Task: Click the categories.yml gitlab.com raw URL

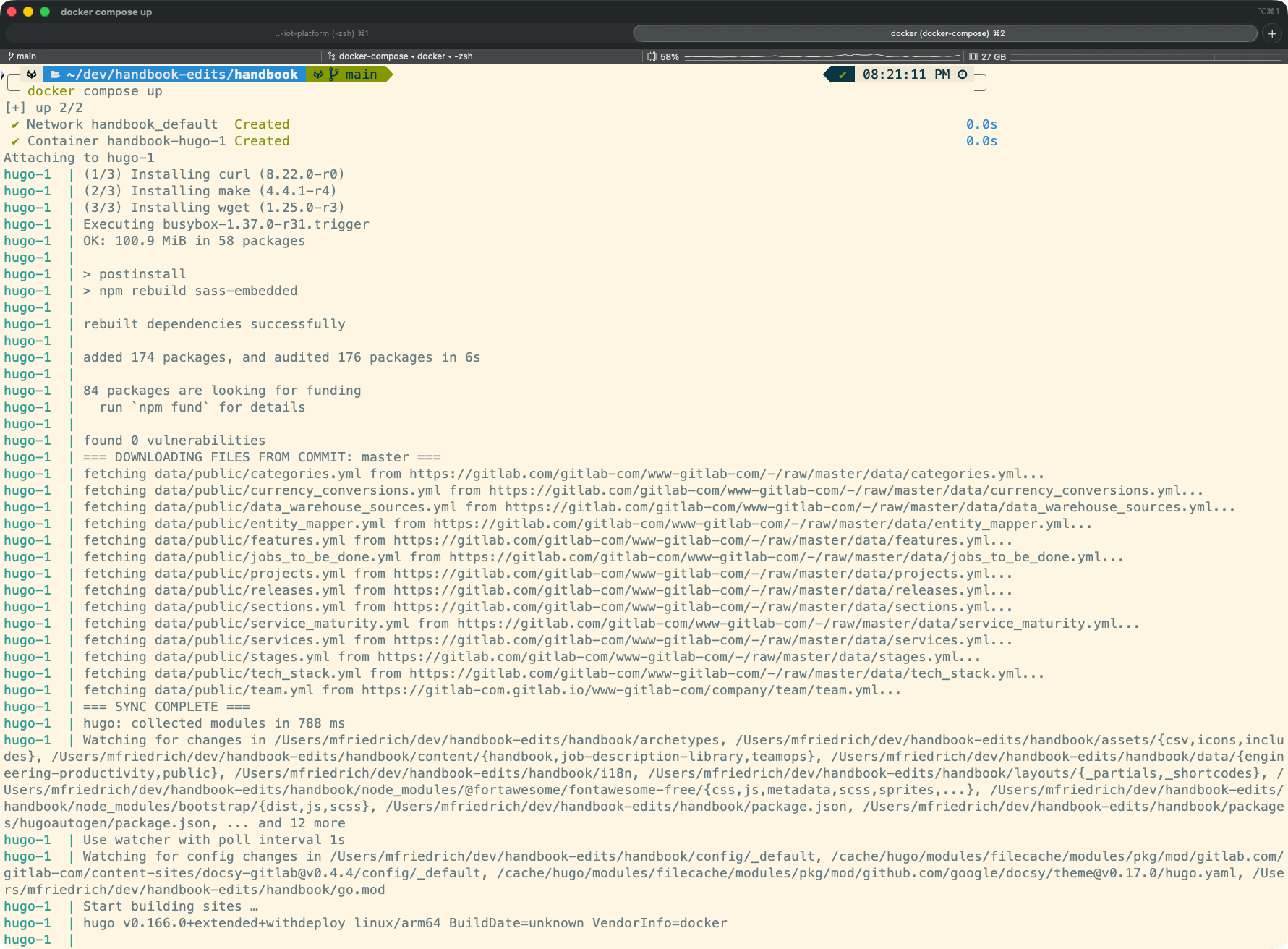Action: [727, 474]
